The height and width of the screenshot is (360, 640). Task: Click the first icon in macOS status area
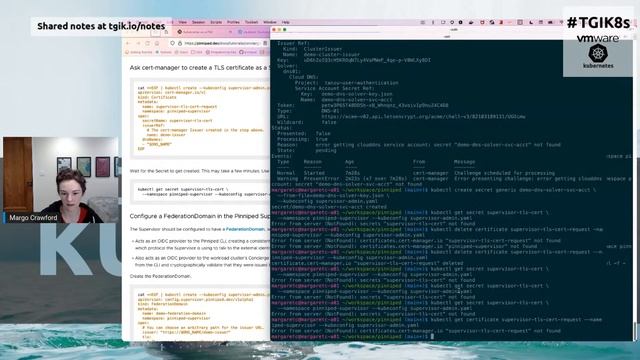point(423,22)
